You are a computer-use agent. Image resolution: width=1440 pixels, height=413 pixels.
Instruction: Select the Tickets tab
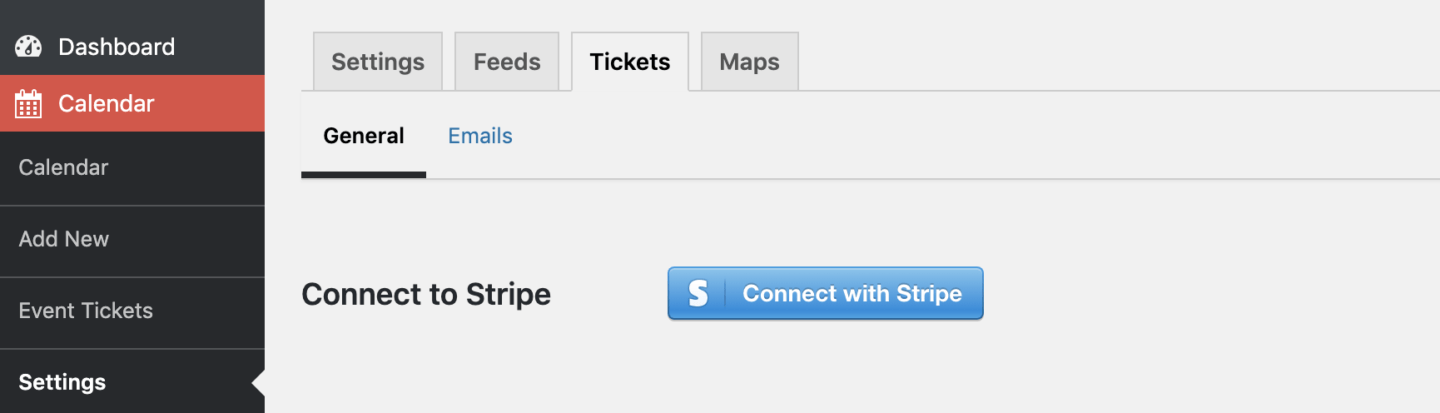630,62
